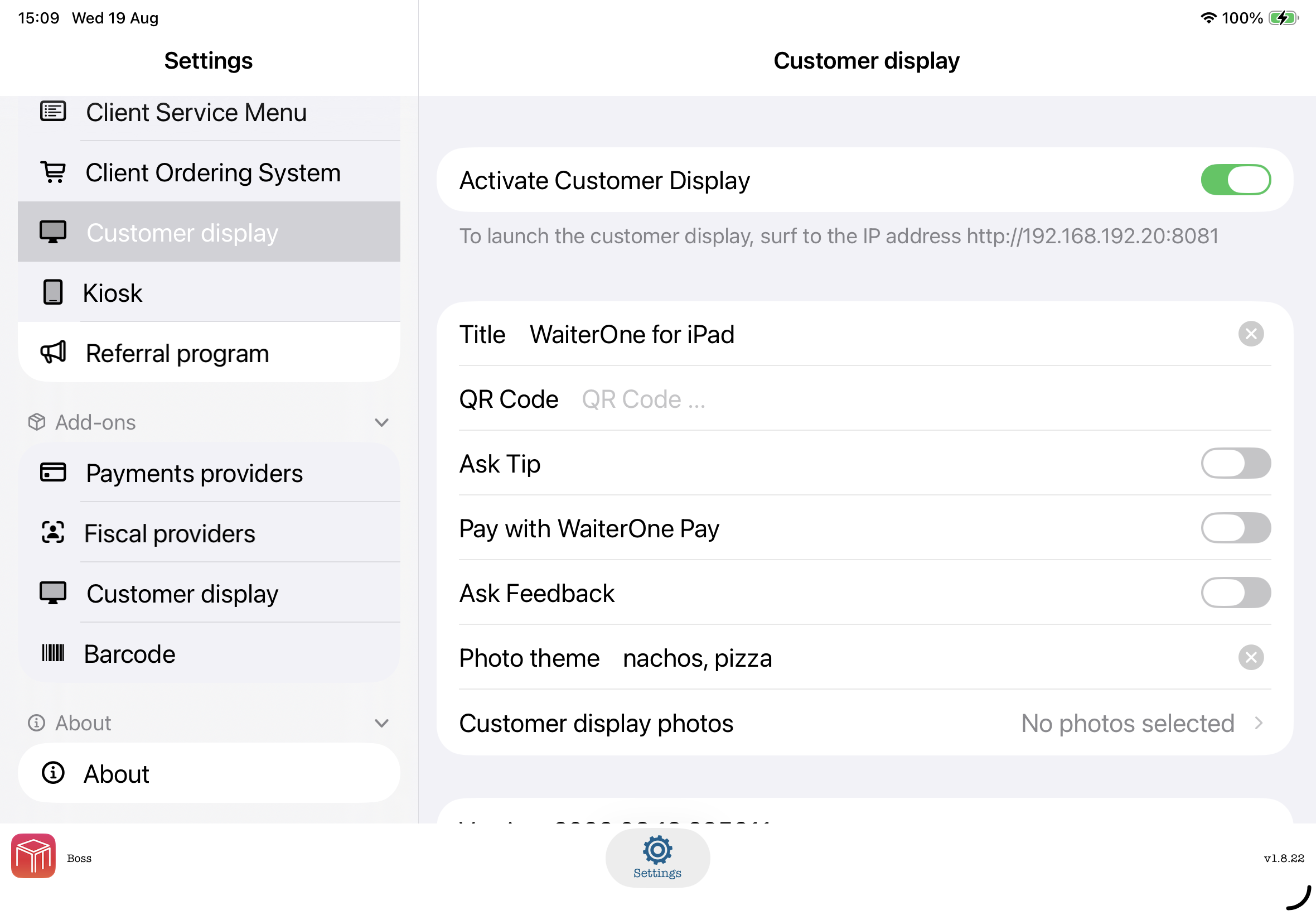The width and height of the screenshot is (1316, 915).
Task: Click the Ask Tip label
Action: tap(500, 464)
